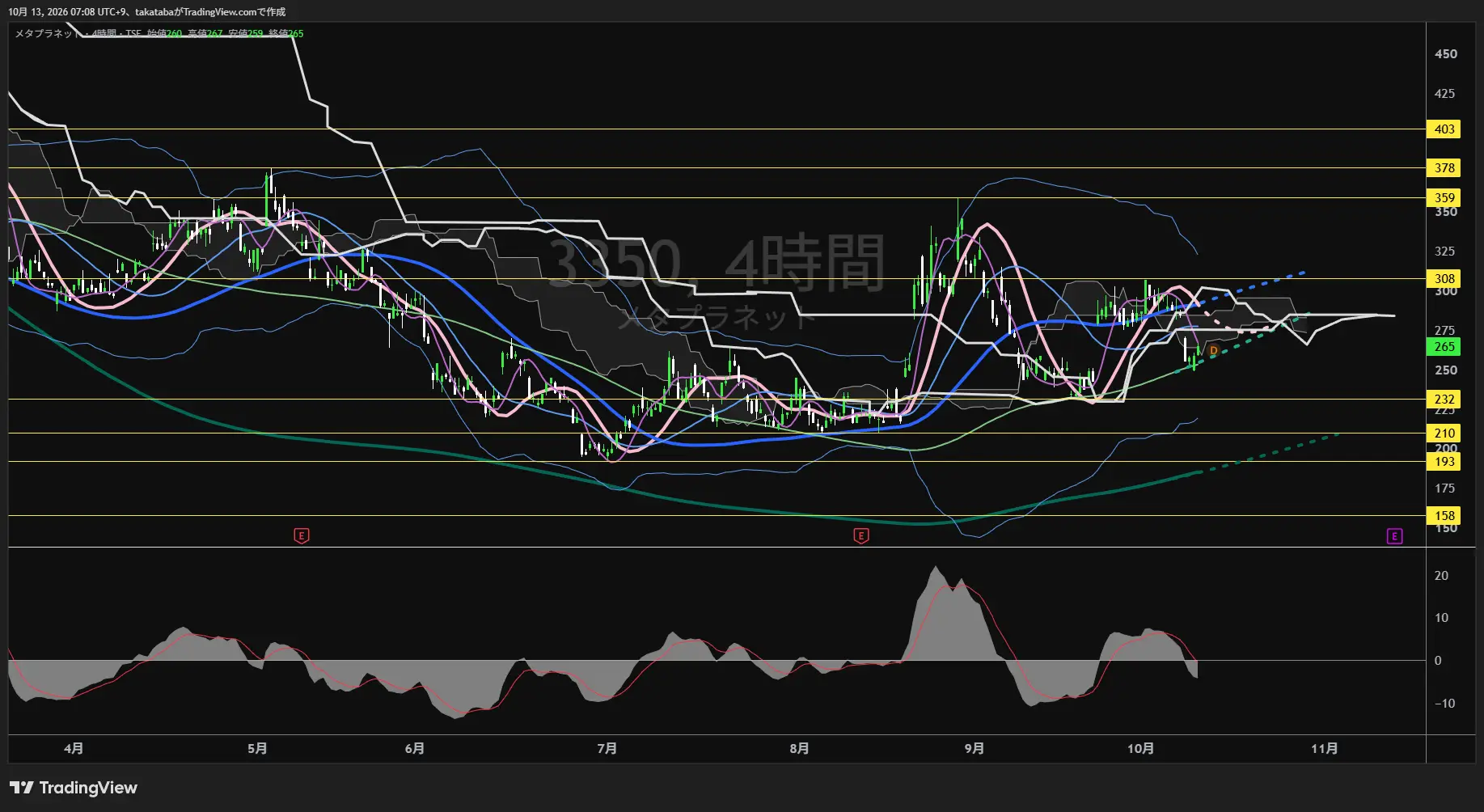
Task: Click the 4月 label on the time axis
Action: (x=74, y=748)
